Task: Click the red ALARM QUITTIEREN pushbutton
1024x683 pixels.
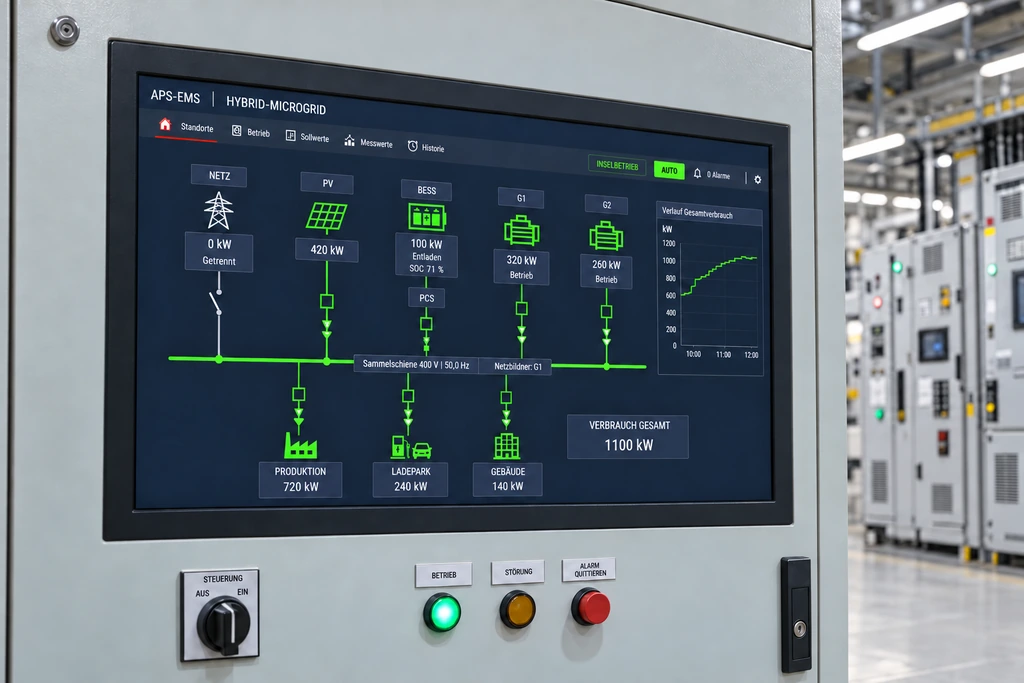Action: pos(592,607)
